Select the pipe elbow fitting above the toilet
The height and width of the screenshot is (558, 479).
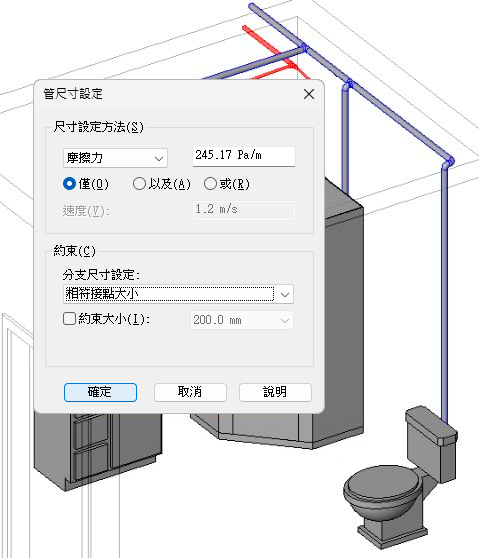tap(448, 163)
